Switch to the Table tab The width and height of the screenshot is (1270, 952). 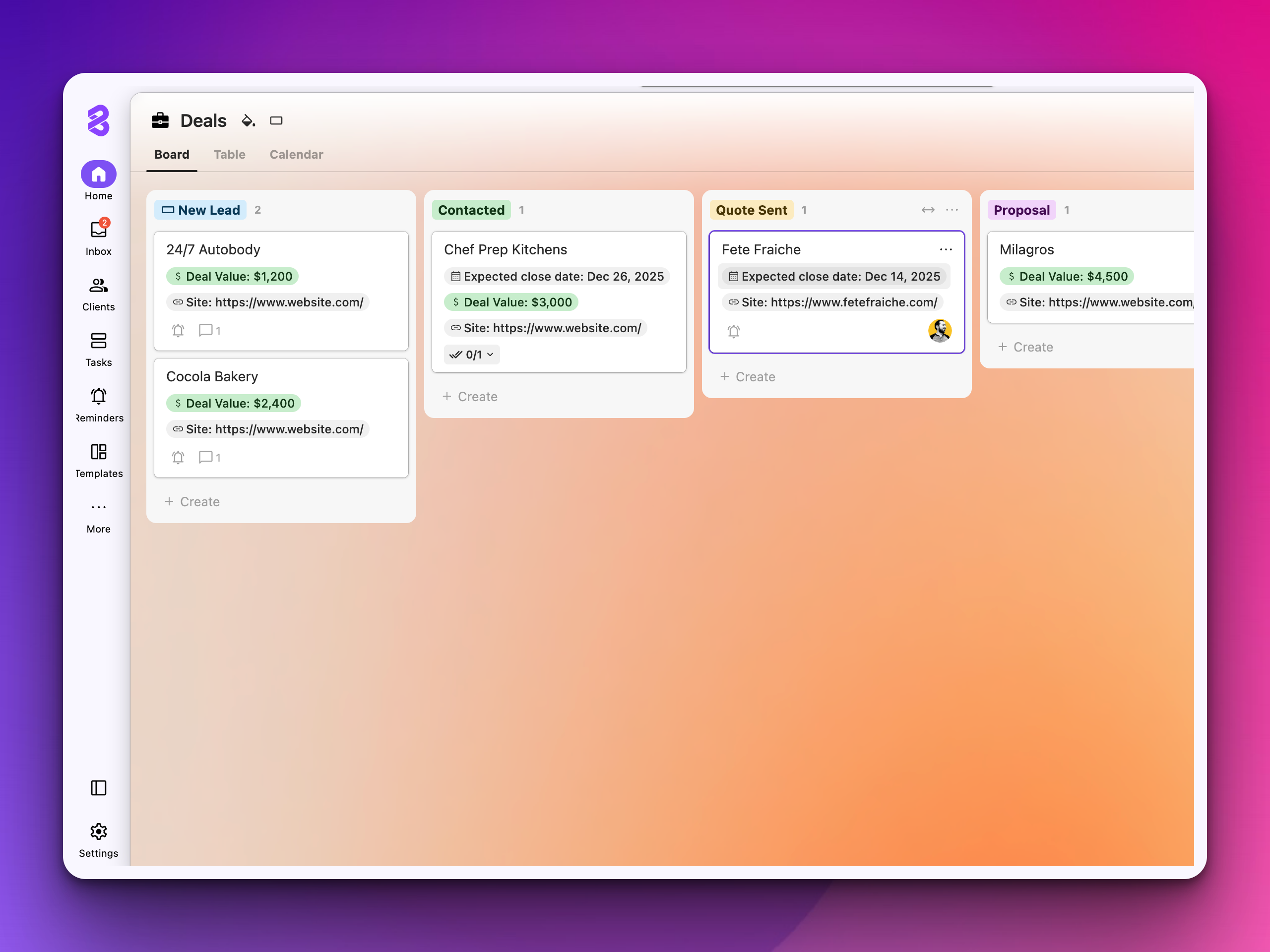(x=229, y=154)
